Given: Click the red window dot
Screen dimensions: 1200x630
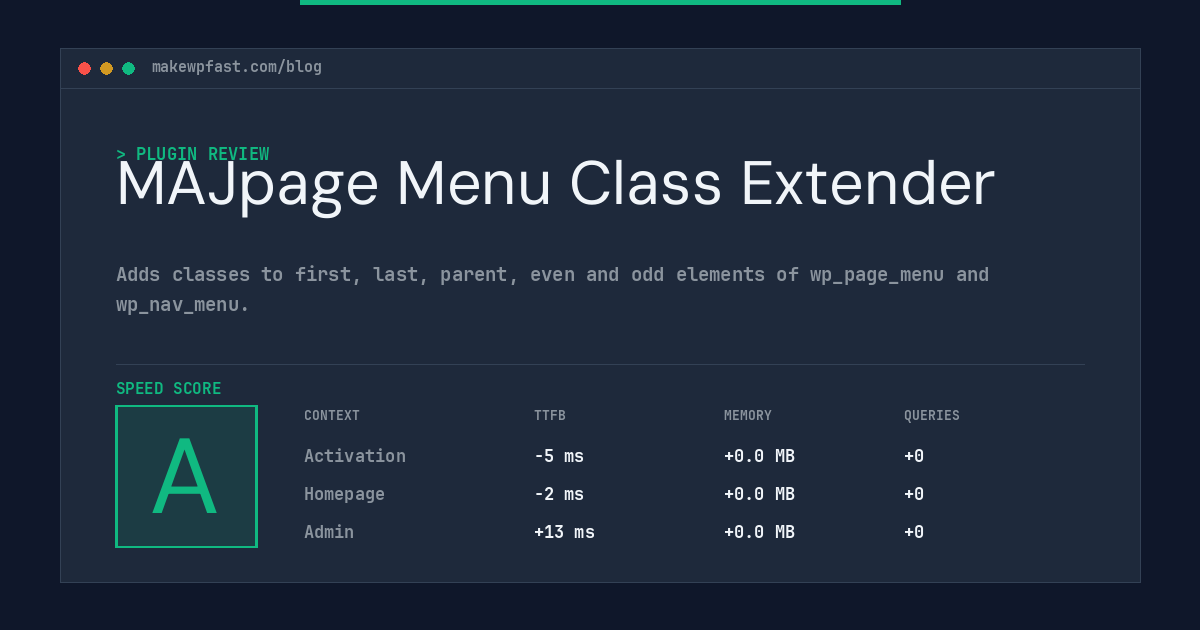Looking at the screenshot, I should (x=85, y=68).
